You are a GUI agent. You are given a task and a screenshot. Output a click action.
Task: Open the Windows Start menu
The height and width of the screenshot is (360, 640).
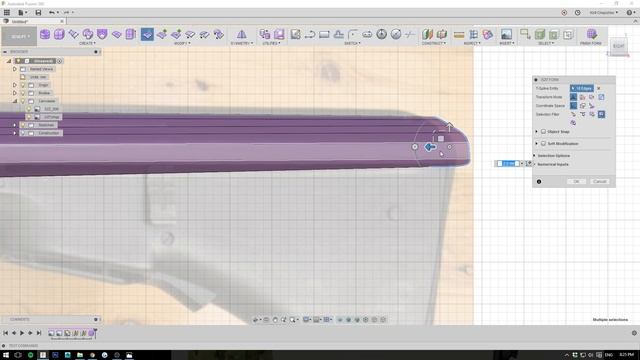click(x=6, y=355)
